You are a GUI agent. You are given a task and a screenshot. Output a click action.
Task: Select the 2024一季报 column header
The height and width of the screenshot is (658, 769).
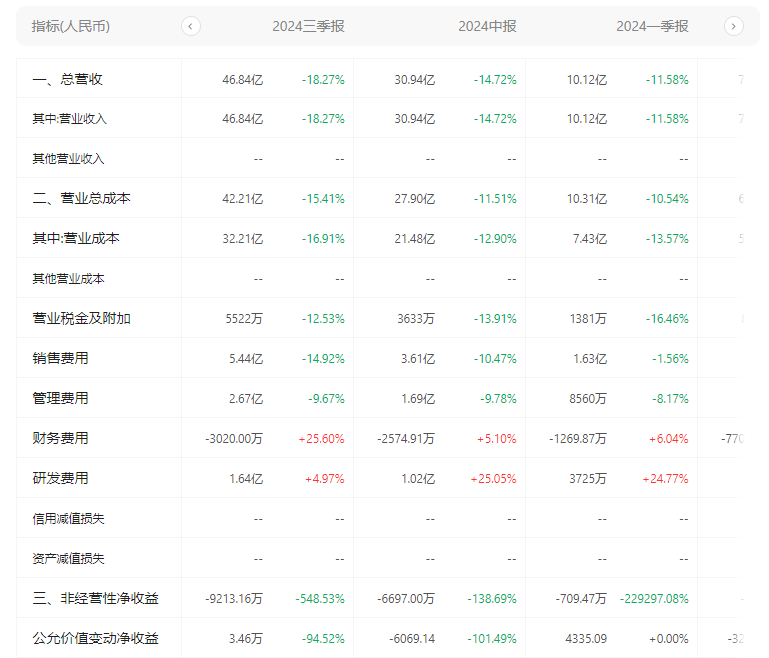point(652,26)
